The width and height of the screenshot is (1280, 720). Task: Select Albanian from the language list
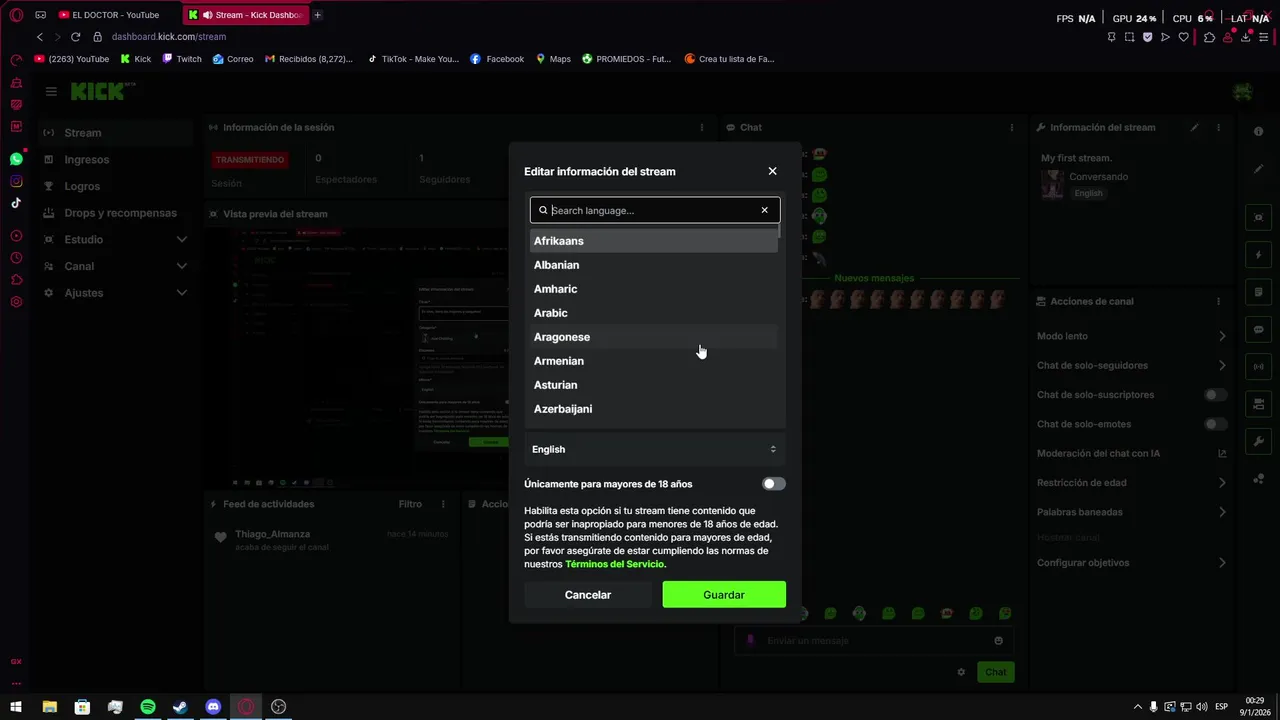[x=654, y=265]
